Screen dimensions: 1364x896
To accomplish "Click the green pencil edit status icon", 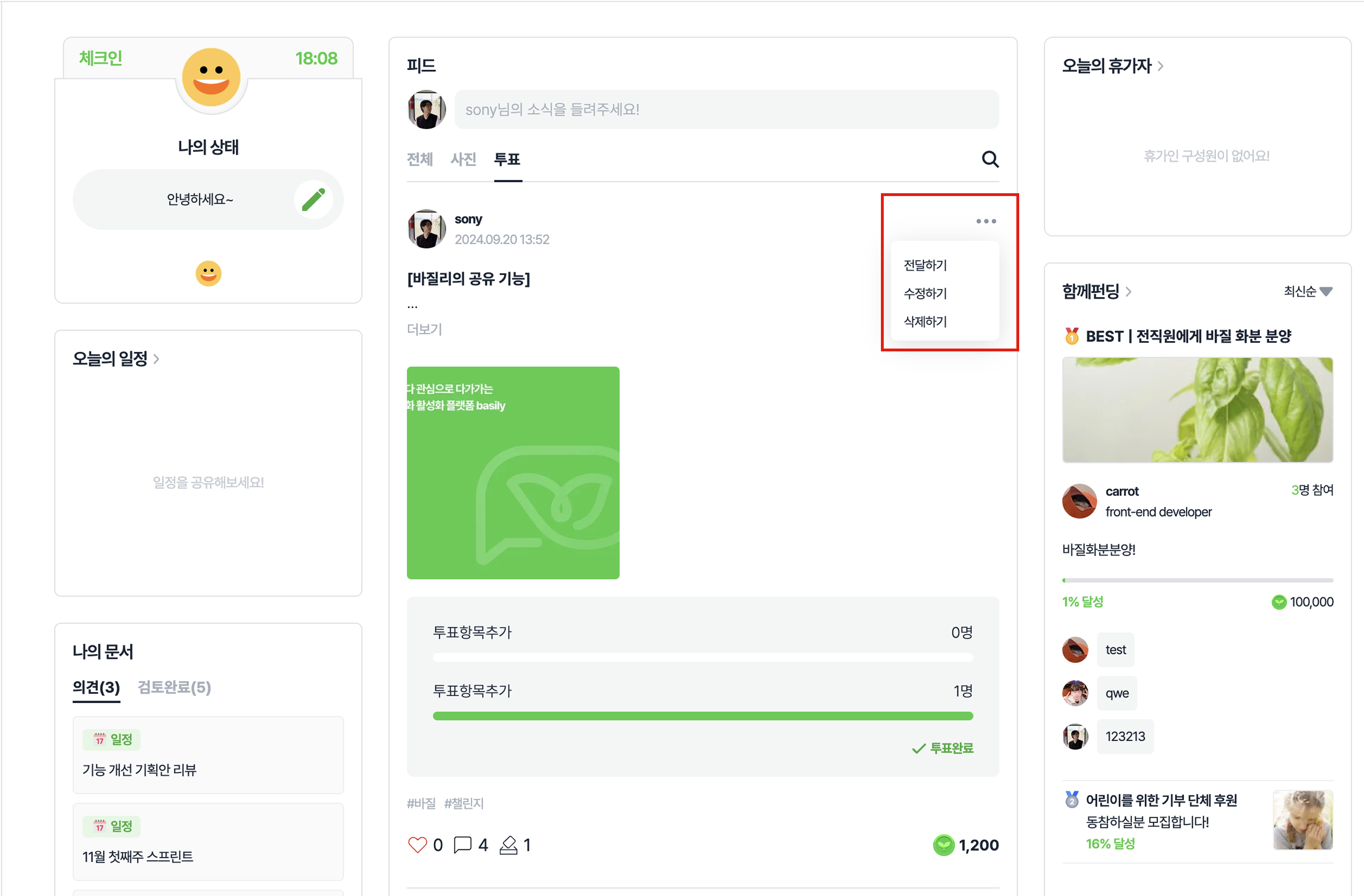I will click(x=314, y=199).
